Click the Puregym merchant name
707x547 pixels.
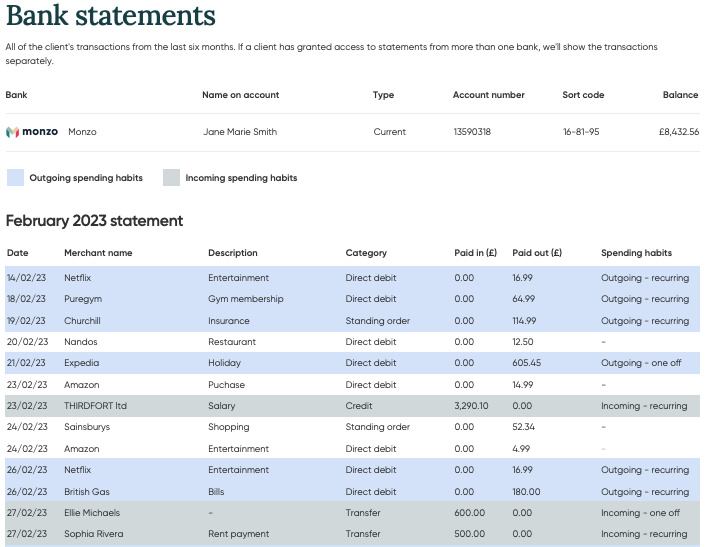tap(83, 299)
